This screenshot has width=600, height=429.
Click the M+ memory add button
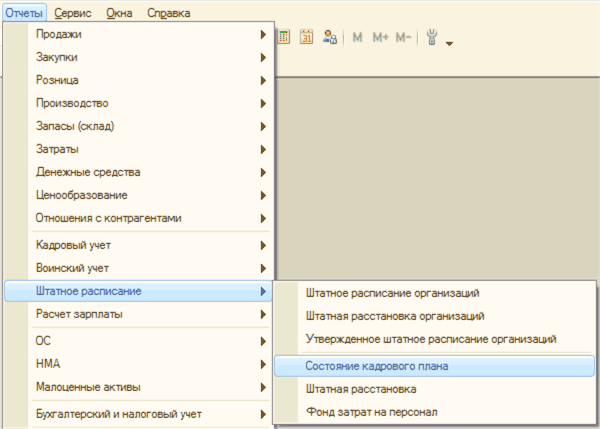[380, 38]
